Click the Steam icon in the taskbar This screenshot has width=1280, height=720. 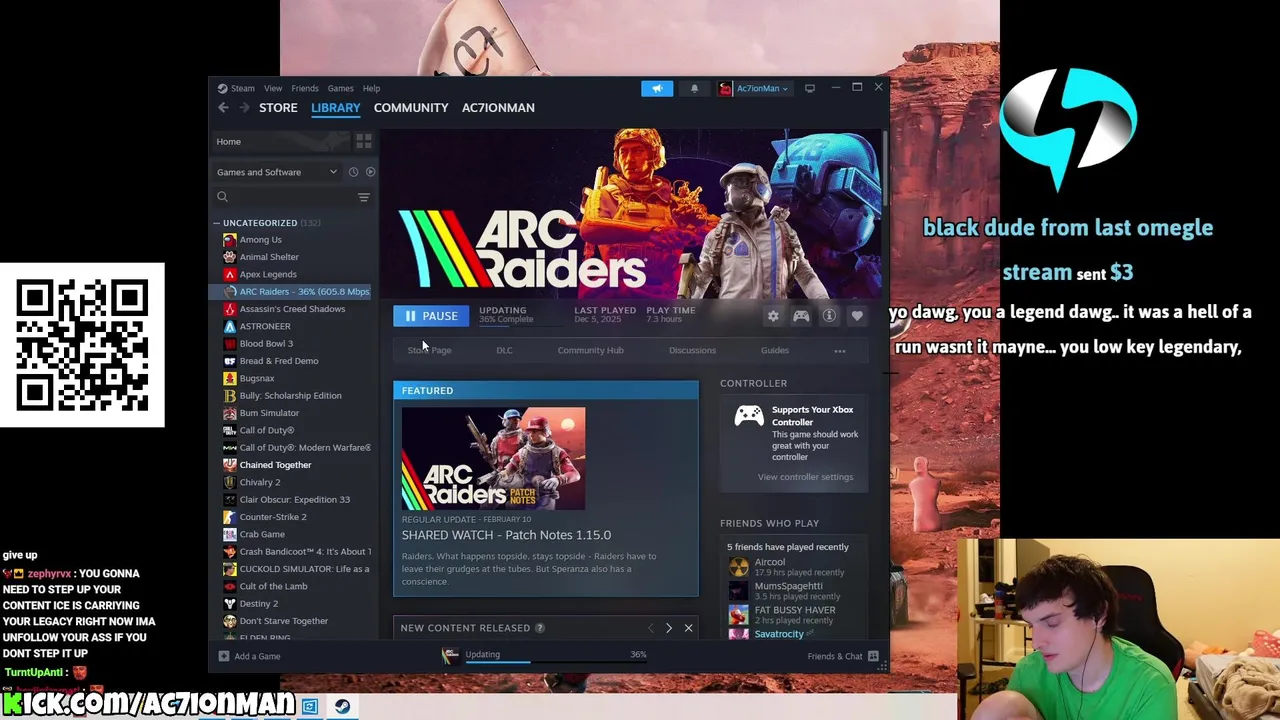tap(343, 707)
